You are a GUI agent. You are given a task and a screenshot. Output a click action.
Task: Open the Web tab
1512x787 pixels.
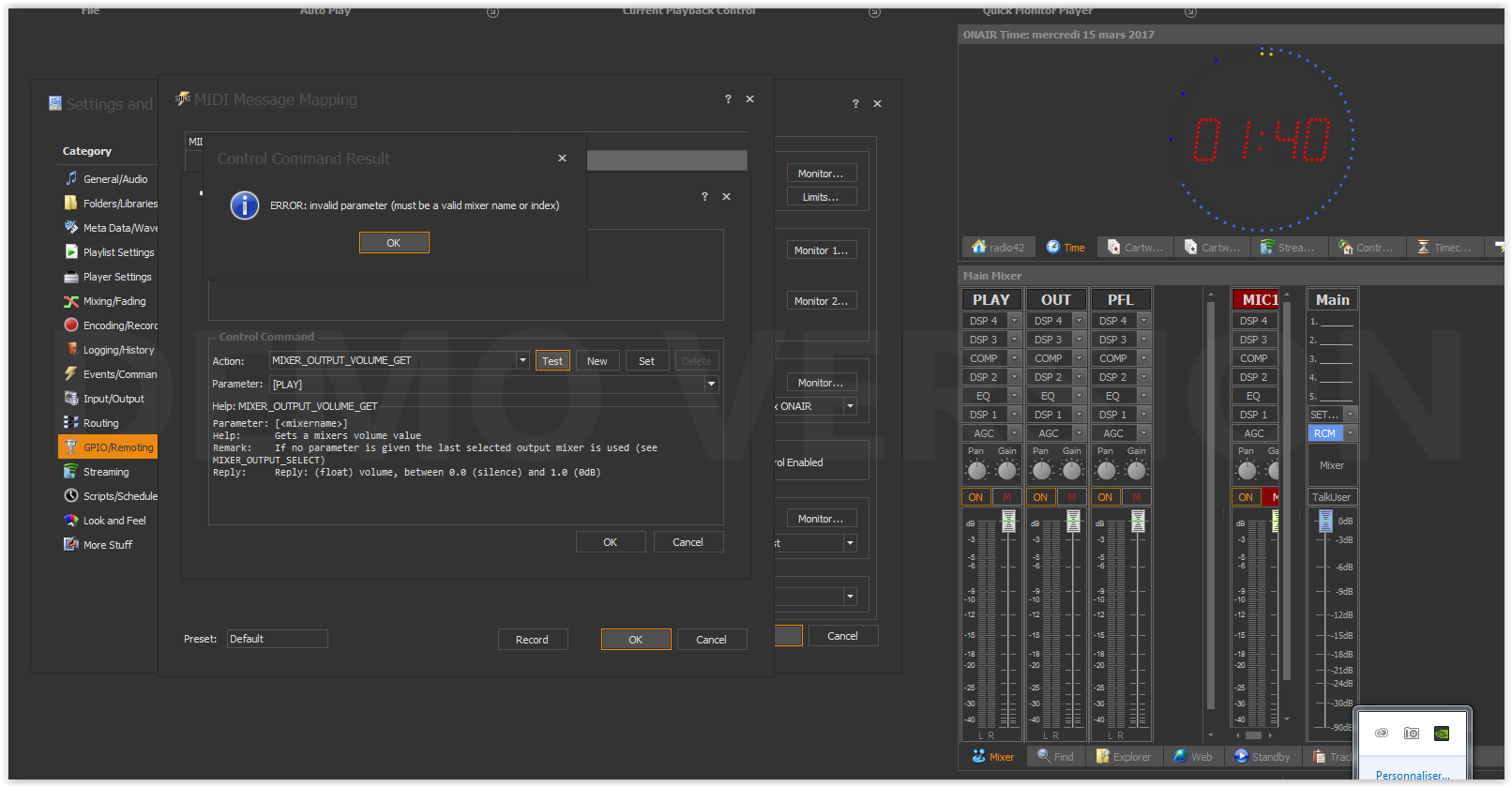pos(1193,757)
